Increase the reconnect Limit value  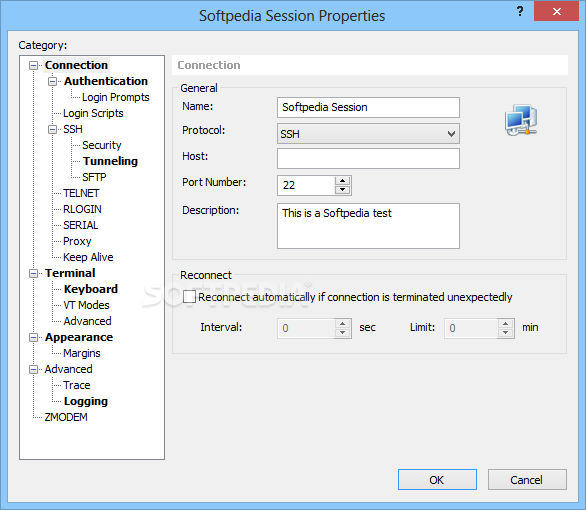point(505,324)
